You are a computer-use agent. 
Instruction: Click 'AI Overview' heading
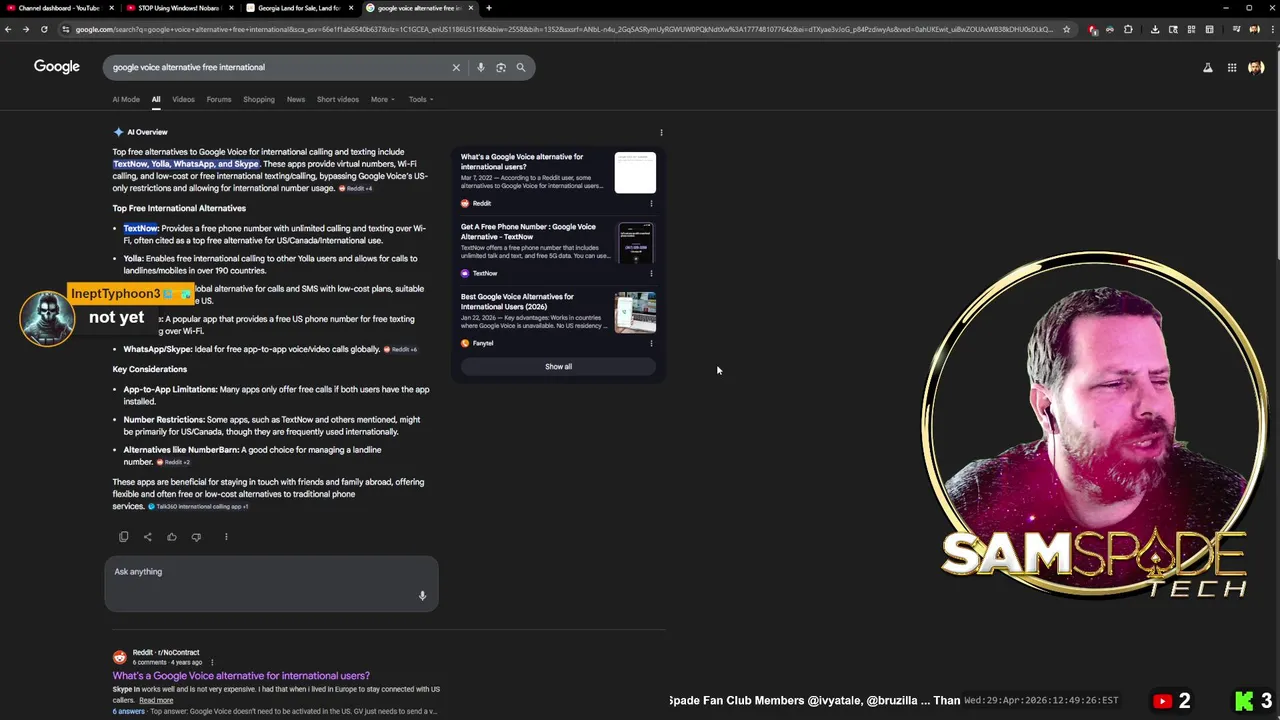pos(147,132)
